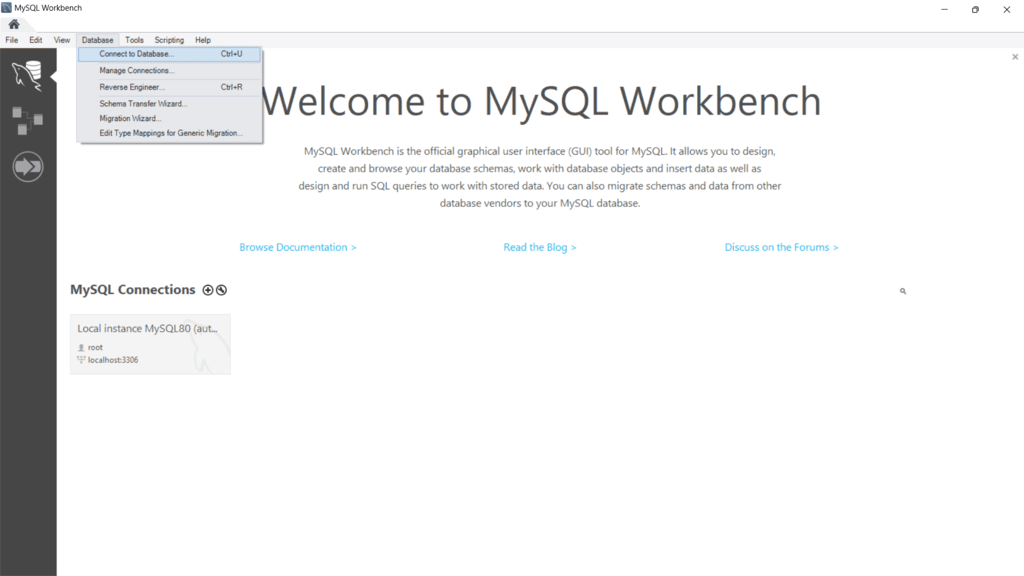The height and width of the screenshot is (576, 1024).
Task: Restore down the MySQL Workbench window
Action: pyautogui.click(x=975, y=9)
